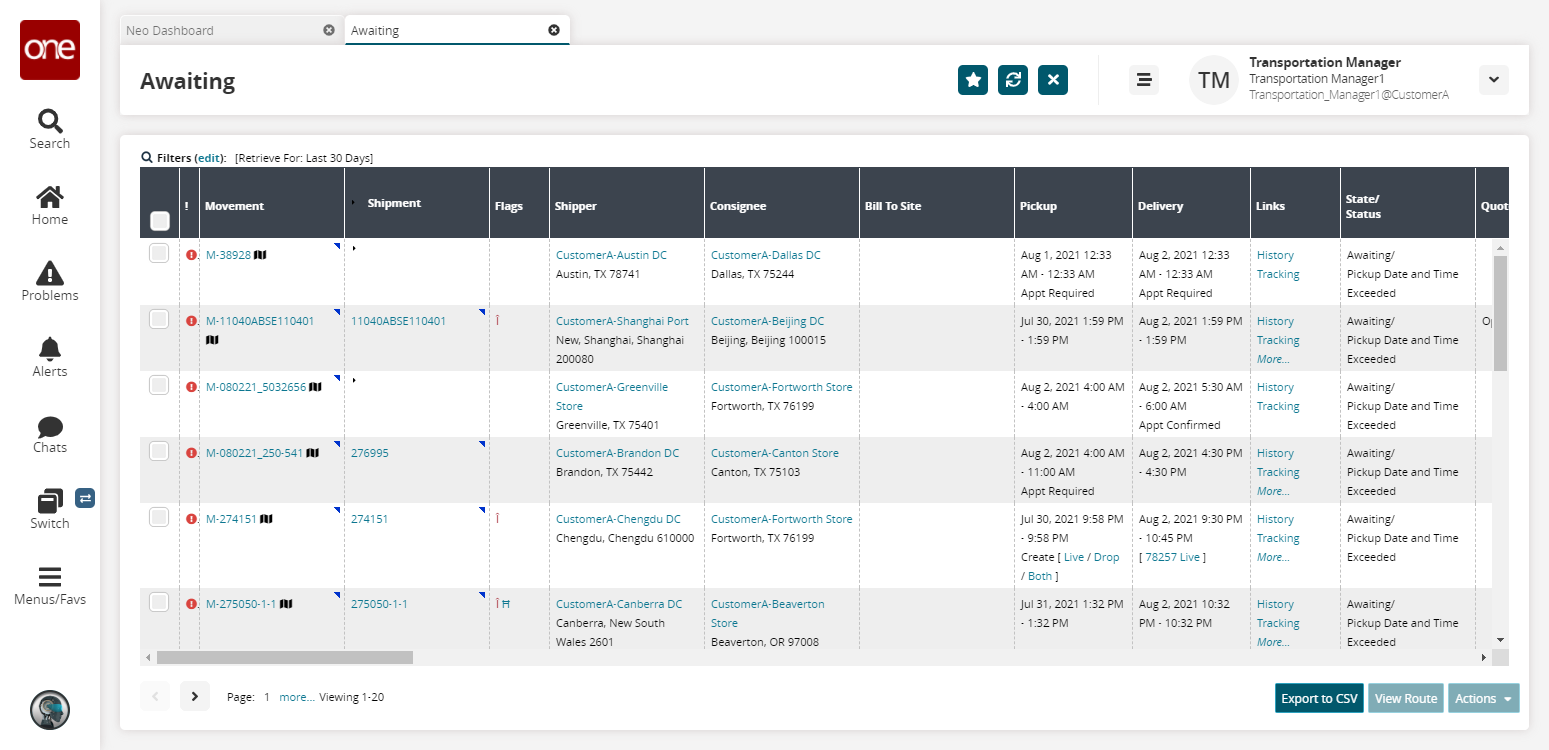Click map icon next to M-38928
1549x750 pixels.
pos(261,255)
